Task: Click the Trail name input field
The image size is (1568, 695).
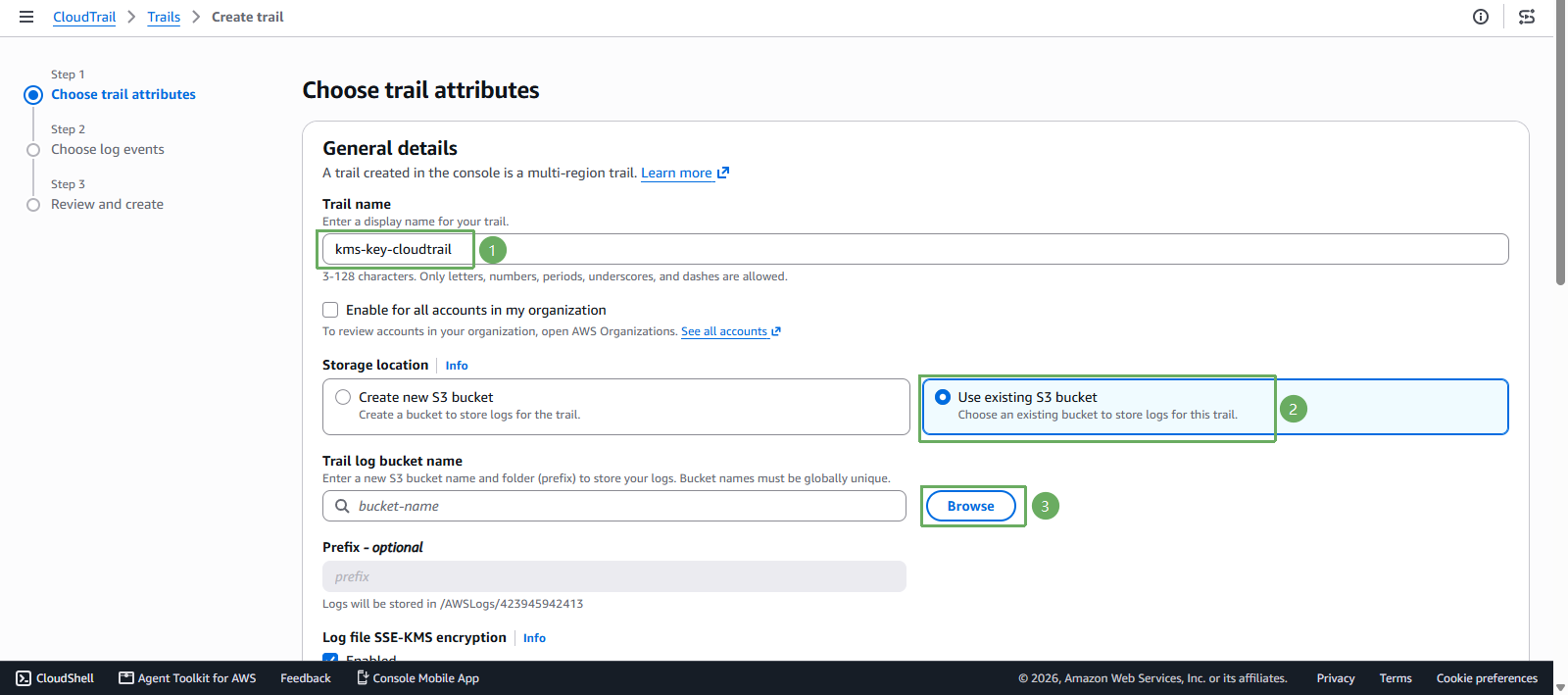Action: (x=915, y=249)
